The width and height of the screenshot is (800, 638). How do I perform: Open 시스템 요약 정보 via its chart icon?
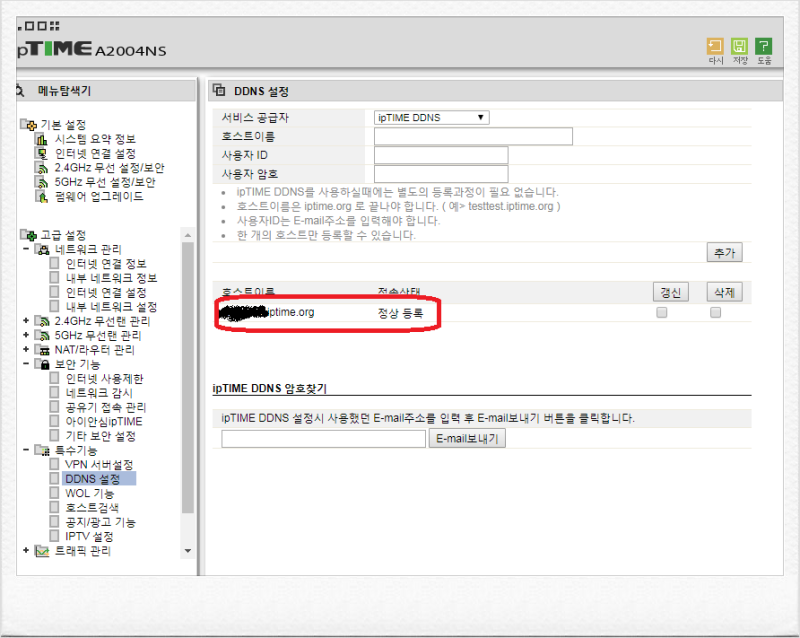40,138
